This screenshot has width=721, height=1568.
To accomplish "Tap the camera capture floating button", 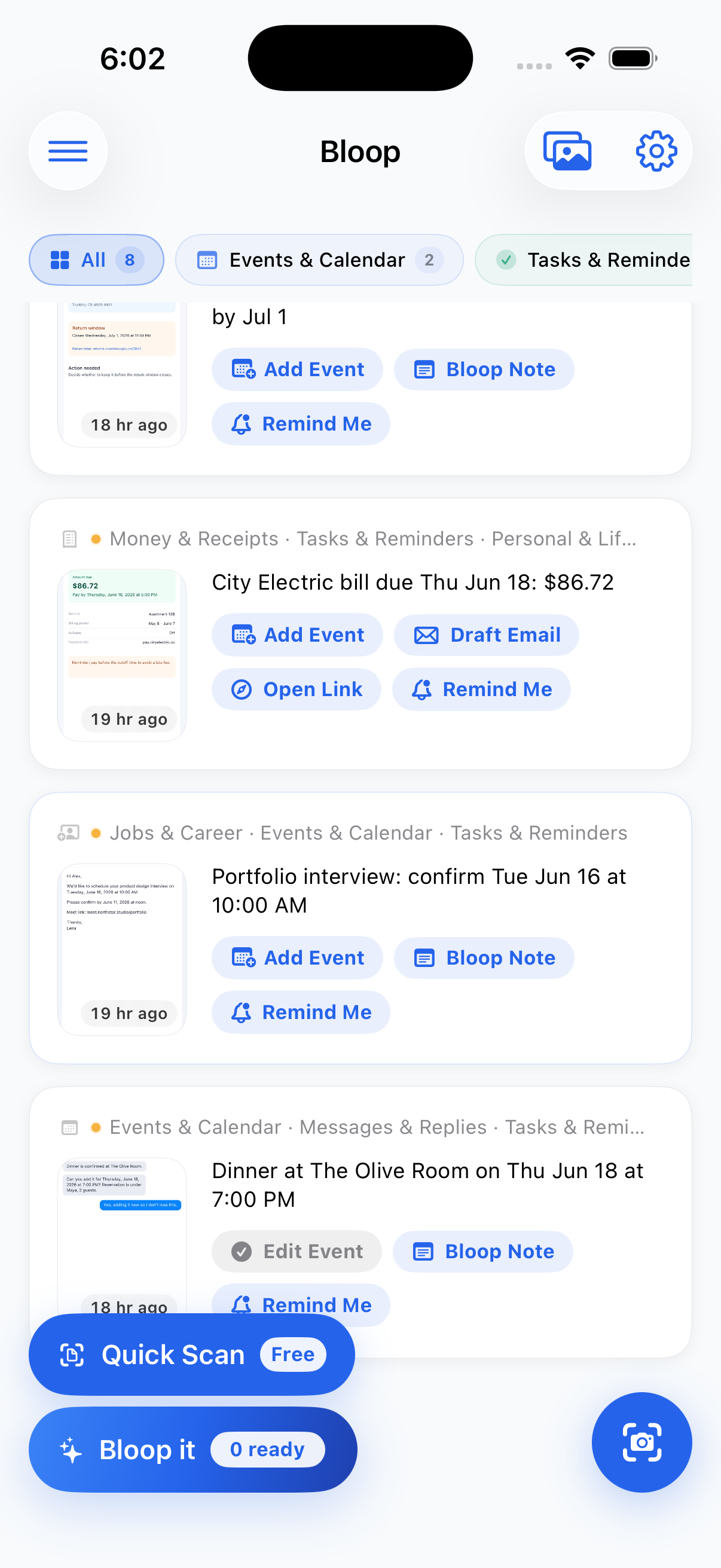I will [642, 1442].
